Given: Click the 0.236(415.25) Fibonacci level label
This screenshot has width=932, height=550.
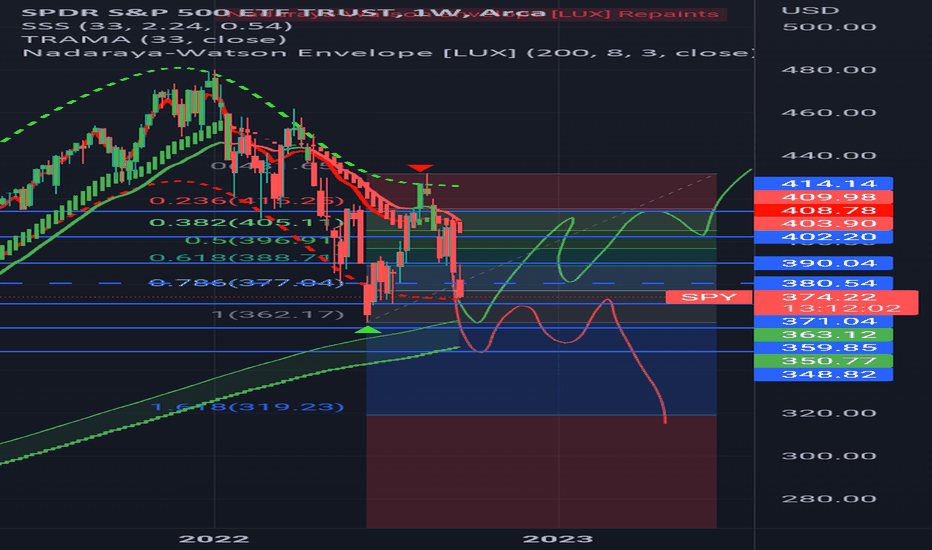Looking at the screenshot, I should 246,201.
